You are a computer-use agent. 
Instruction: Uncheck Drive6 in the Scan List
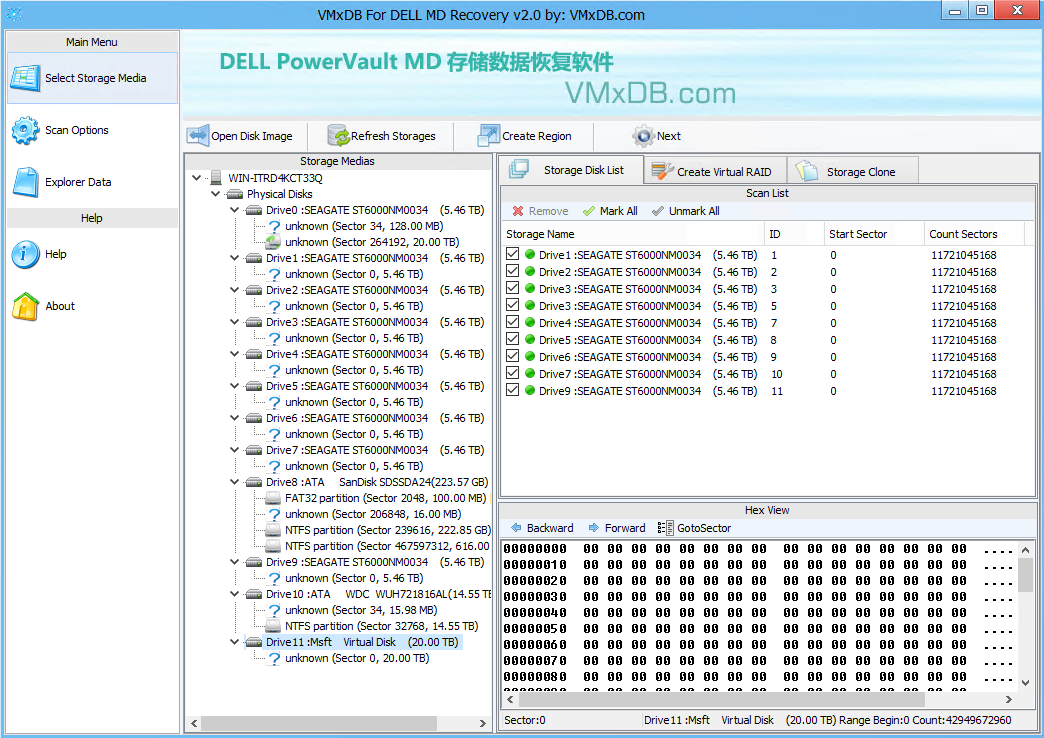click(x=512, y=356)
